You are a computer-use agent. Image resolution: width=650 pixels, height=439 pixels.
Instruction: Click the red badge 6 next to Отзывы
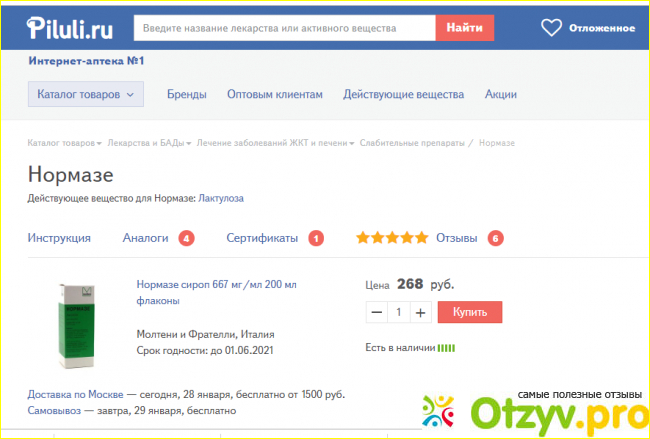click(495, 238)
